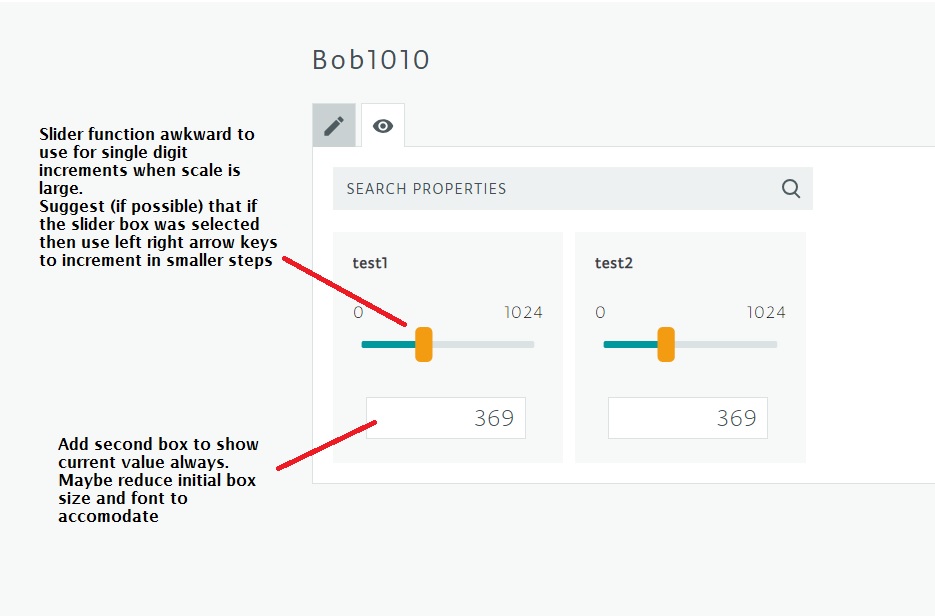Image resolution: width=935 pixels, height=616 pixels.
Task: Click the test2 slider handle
Action: tap(667, 343)
